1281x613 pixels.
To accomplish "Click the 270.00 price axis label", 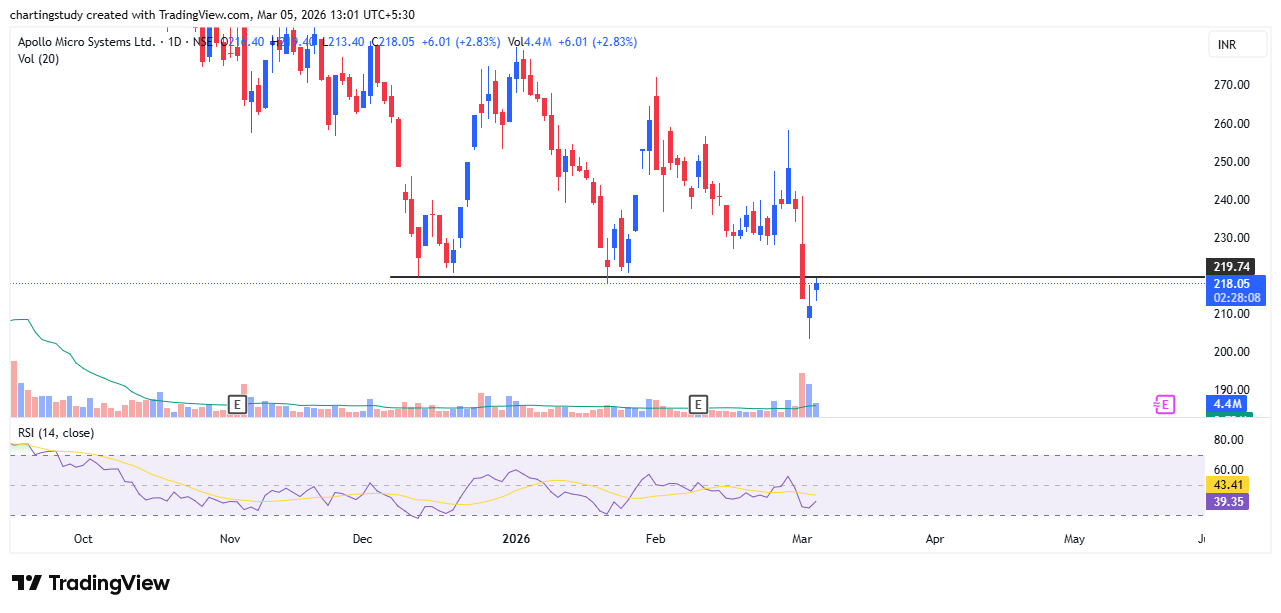I will point(1232,86).
